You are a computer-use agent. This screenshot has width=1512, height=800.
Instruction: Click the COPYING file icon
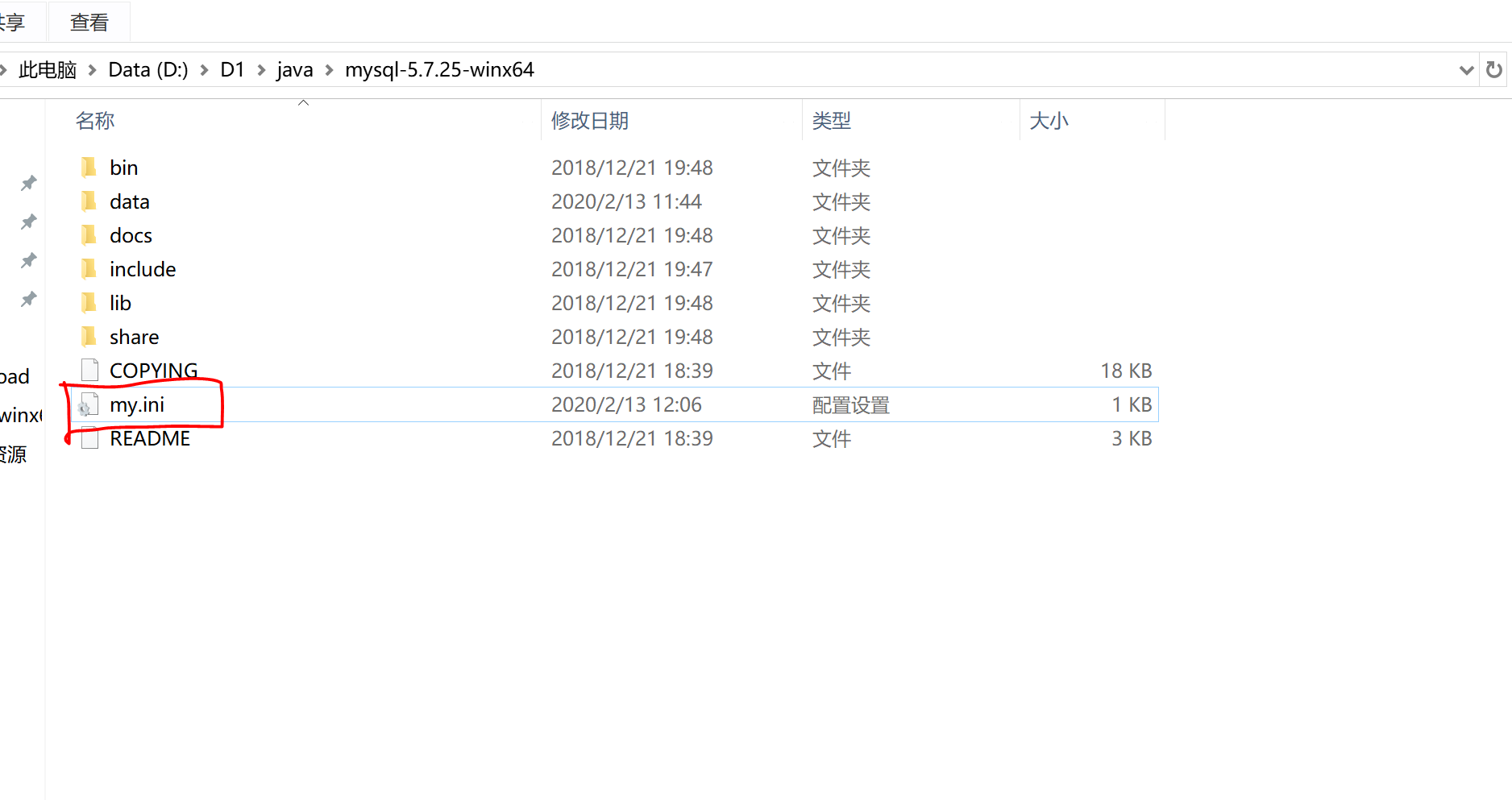(x=89, y=370)
